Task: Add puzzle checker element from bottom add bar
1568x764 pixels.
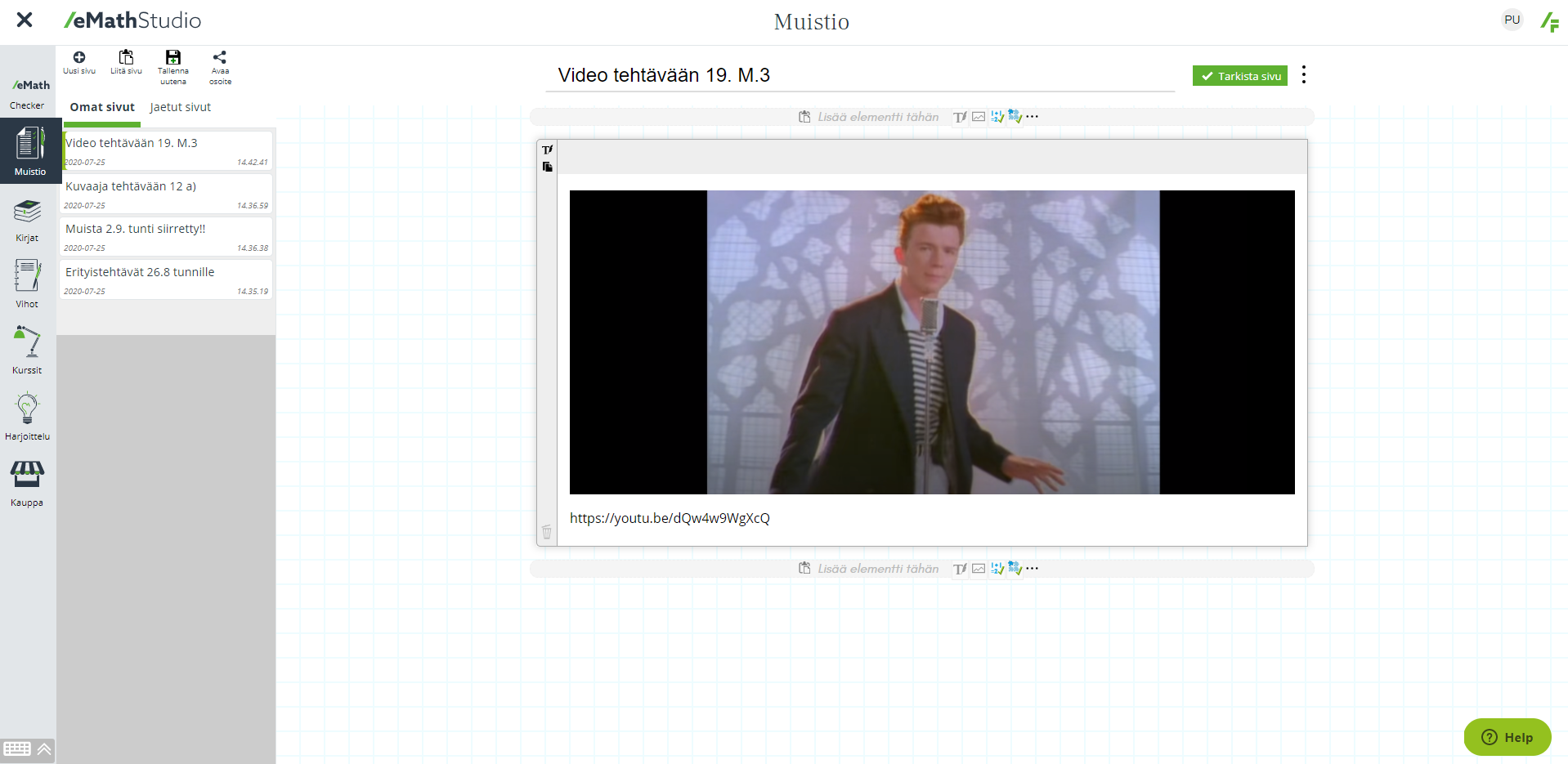Action: [1015, 568]
